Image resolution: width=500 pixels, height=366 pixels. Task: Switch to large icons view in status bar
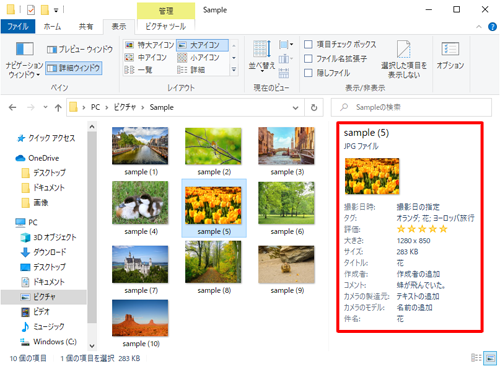coord(490,358)
